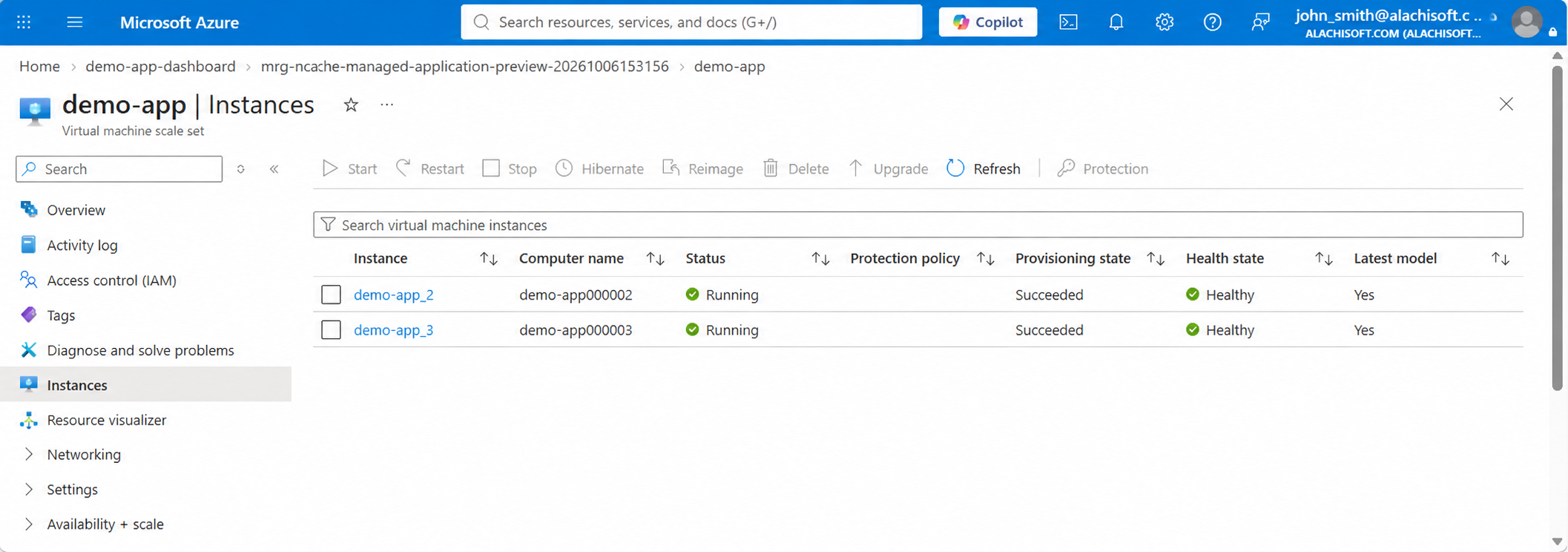The width and height of the screenshot is (1568, 552).
Task: Open the help question mark icon
Action: tap(1212, 22)
